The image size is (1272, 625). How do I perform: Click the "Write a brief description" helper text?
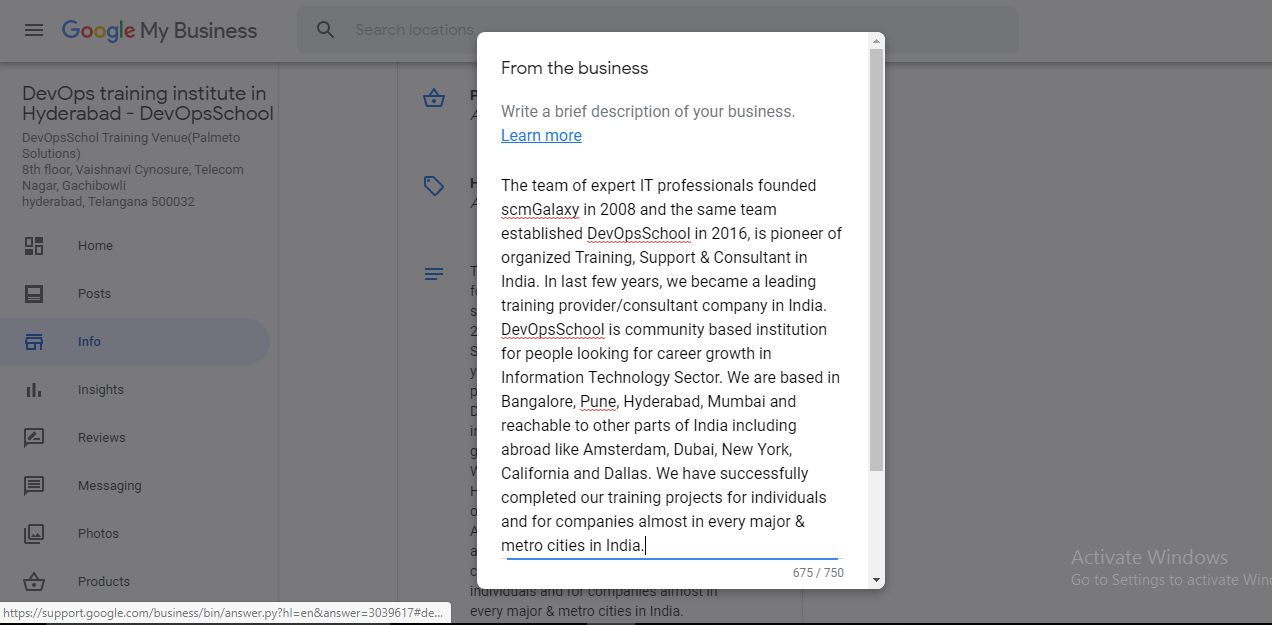point(648,112)
